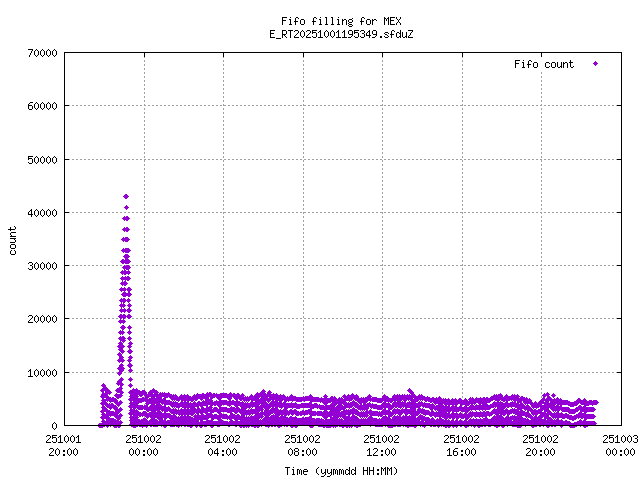Click the purple Fifo count legend marker
Viewport: 640px width, 480px height.
[596, 63]
